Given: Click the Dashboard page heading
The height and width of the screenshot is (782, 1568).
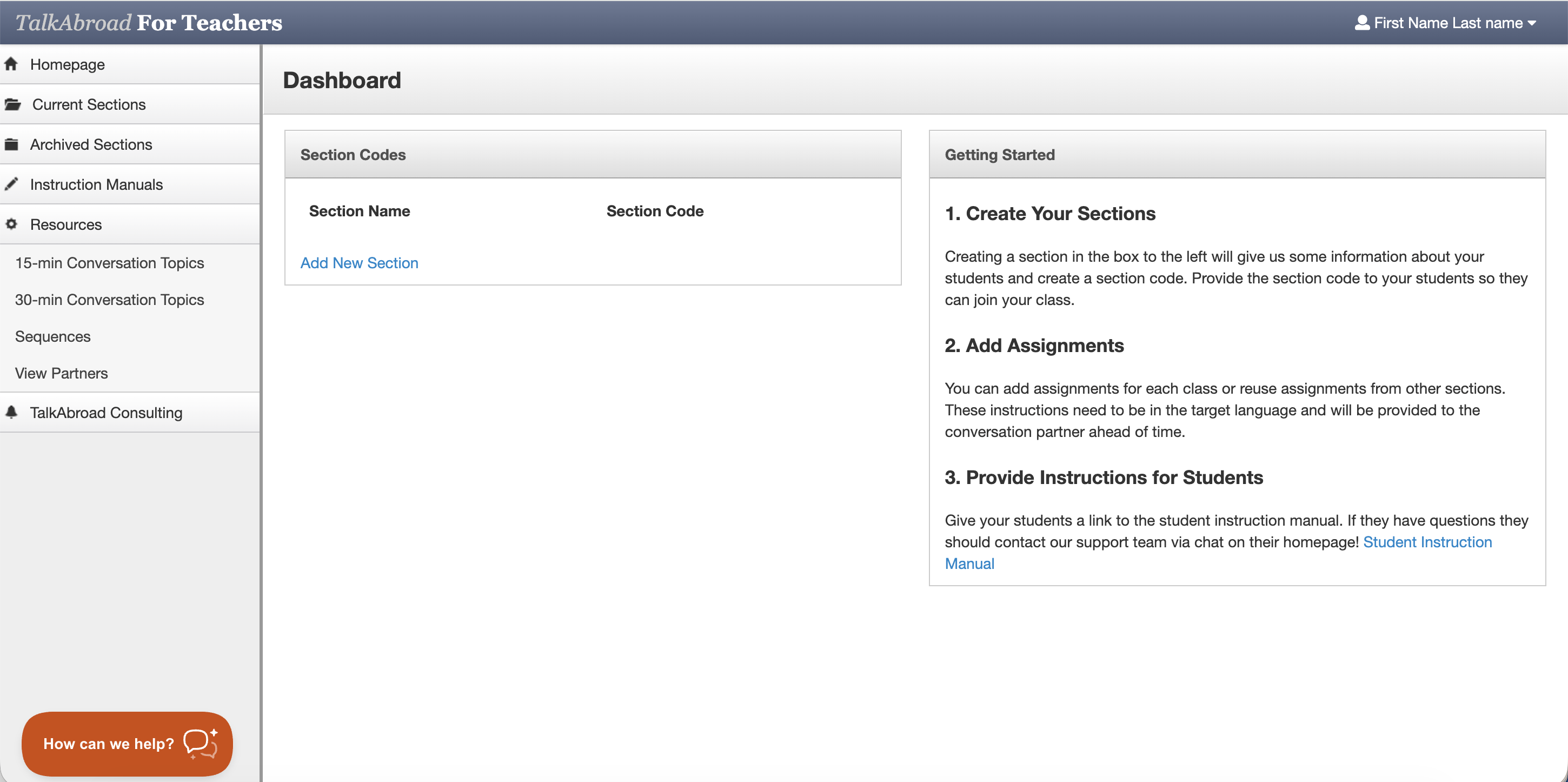Looking at the screenshot, I should click(x=342, y=80).
